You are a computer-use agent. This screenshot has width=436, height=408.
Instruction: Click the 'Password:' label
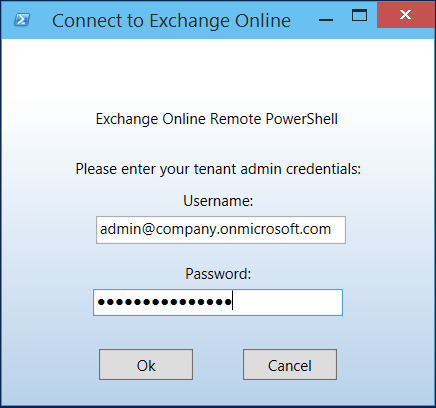218,274
